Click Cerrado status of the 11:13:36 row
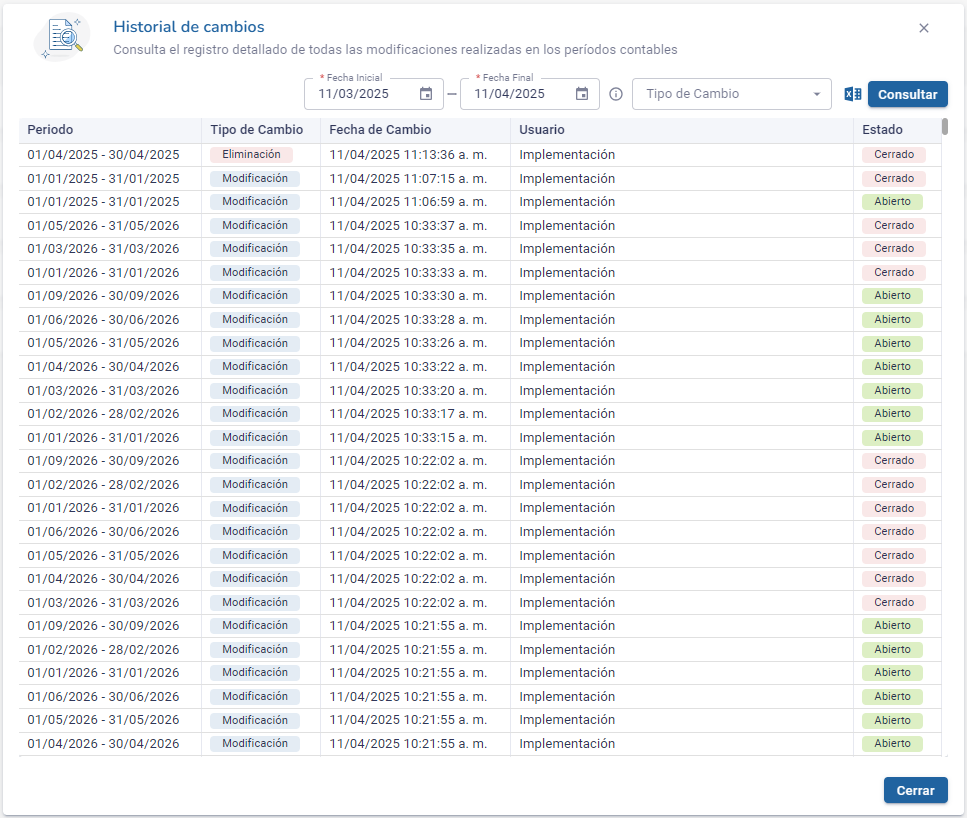This screenshot has width=967, height=818. pyautogui.click(x=894, y=154)
